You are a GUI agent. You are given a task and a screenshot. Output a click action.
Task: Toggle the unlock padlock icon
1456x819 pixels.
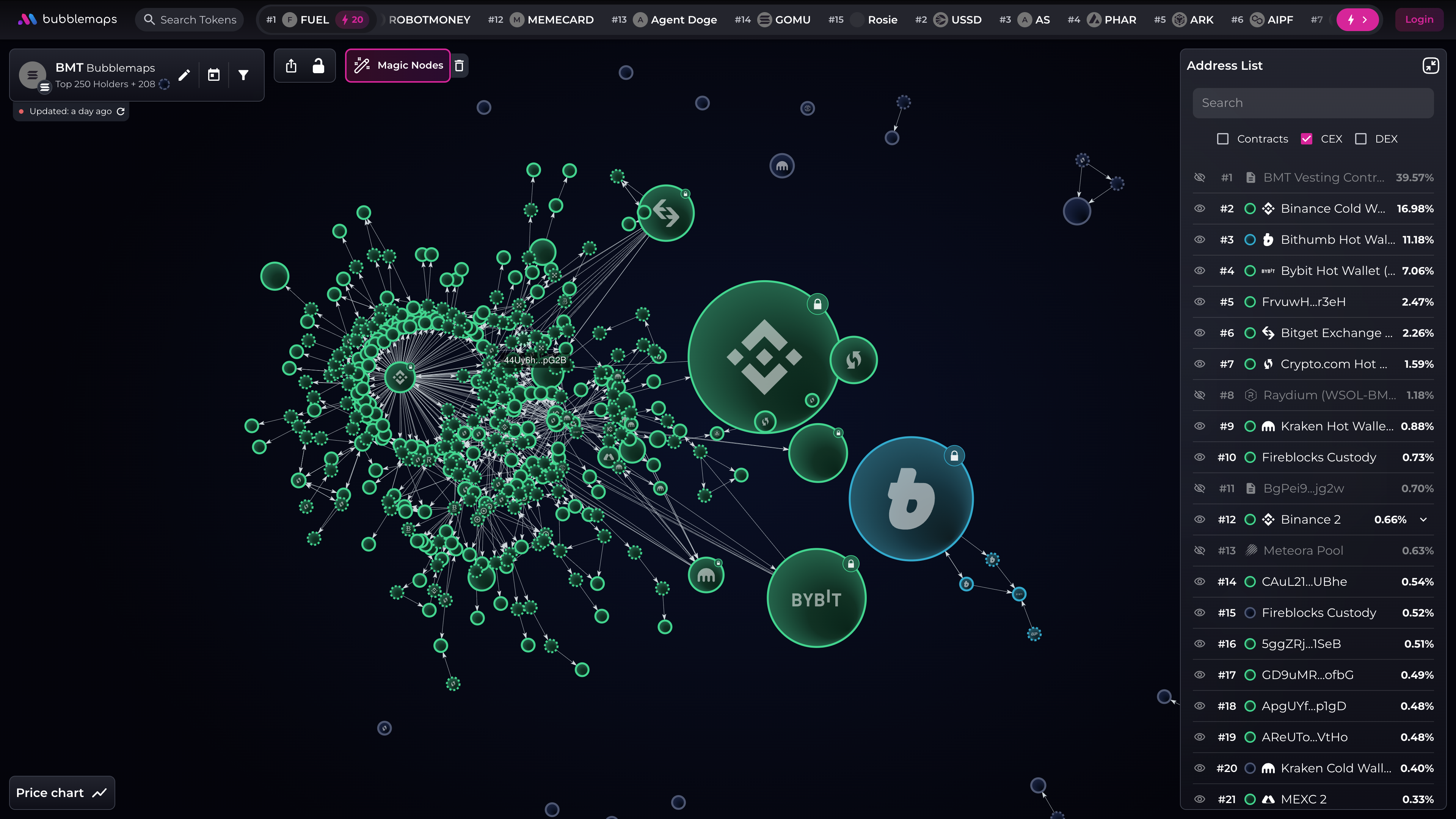318,66
